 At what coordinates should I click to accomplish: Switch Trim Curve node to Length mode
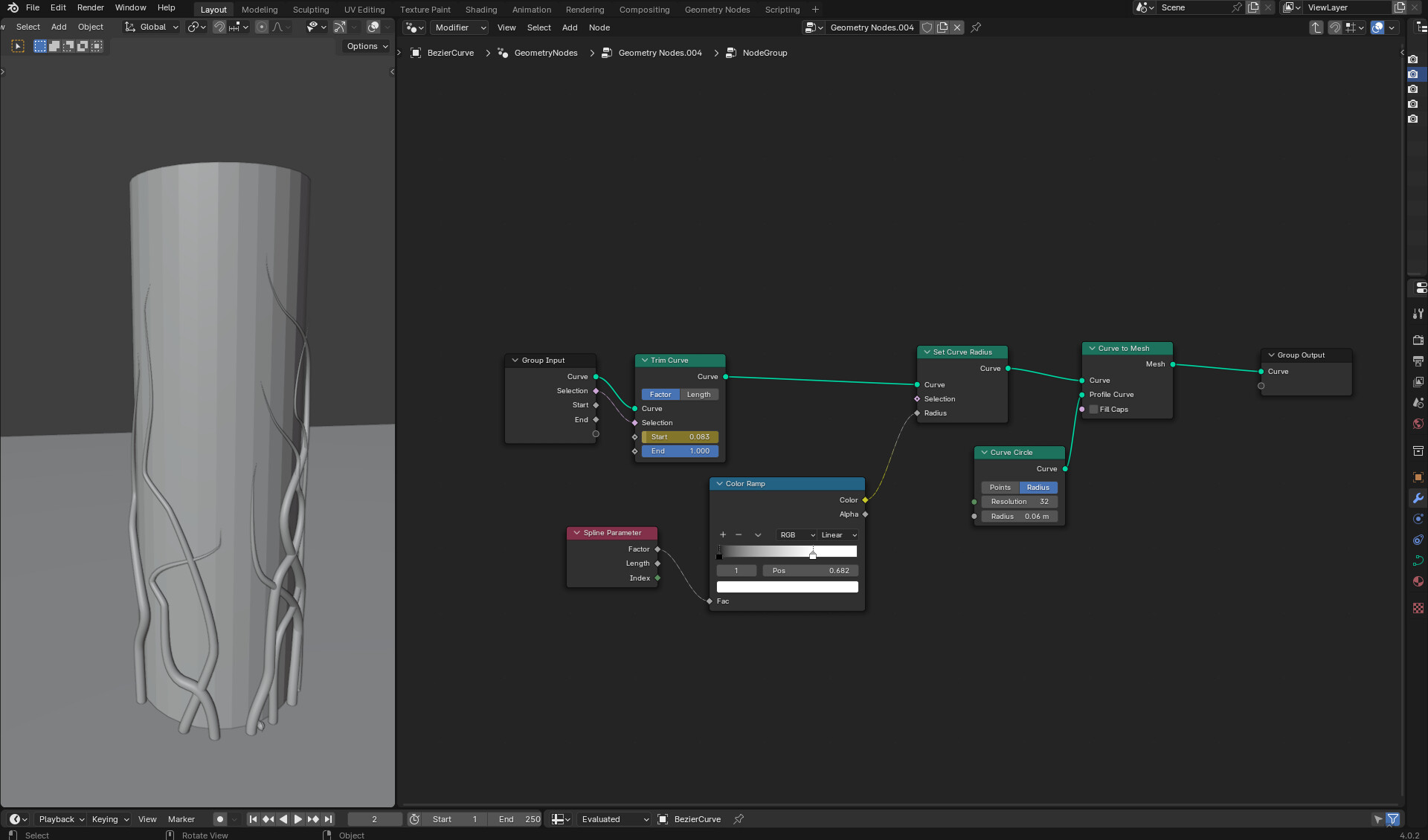[698, 394]
